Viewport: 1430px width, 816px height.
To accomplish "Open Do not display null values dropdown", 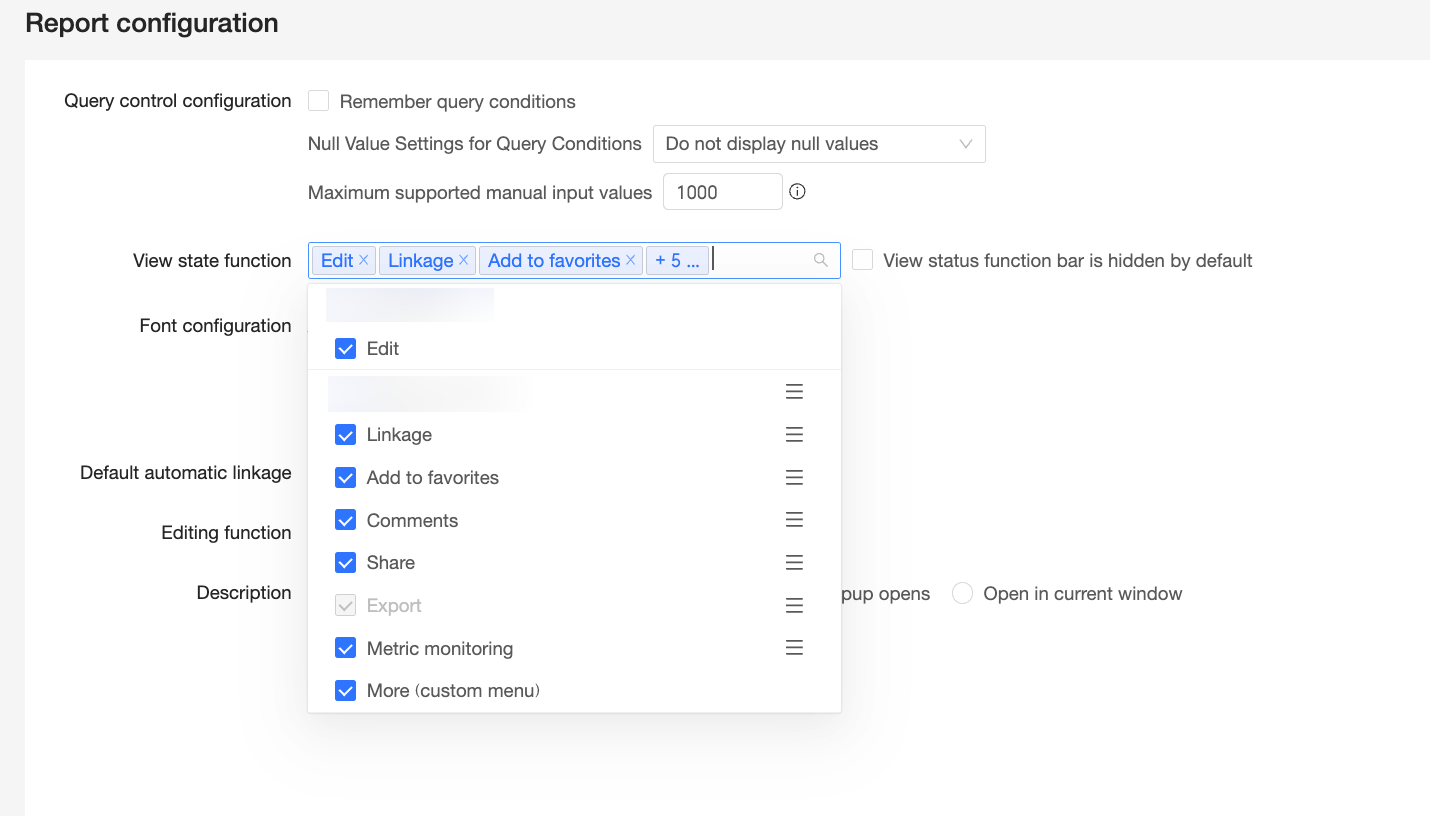I will pos(819,144).
